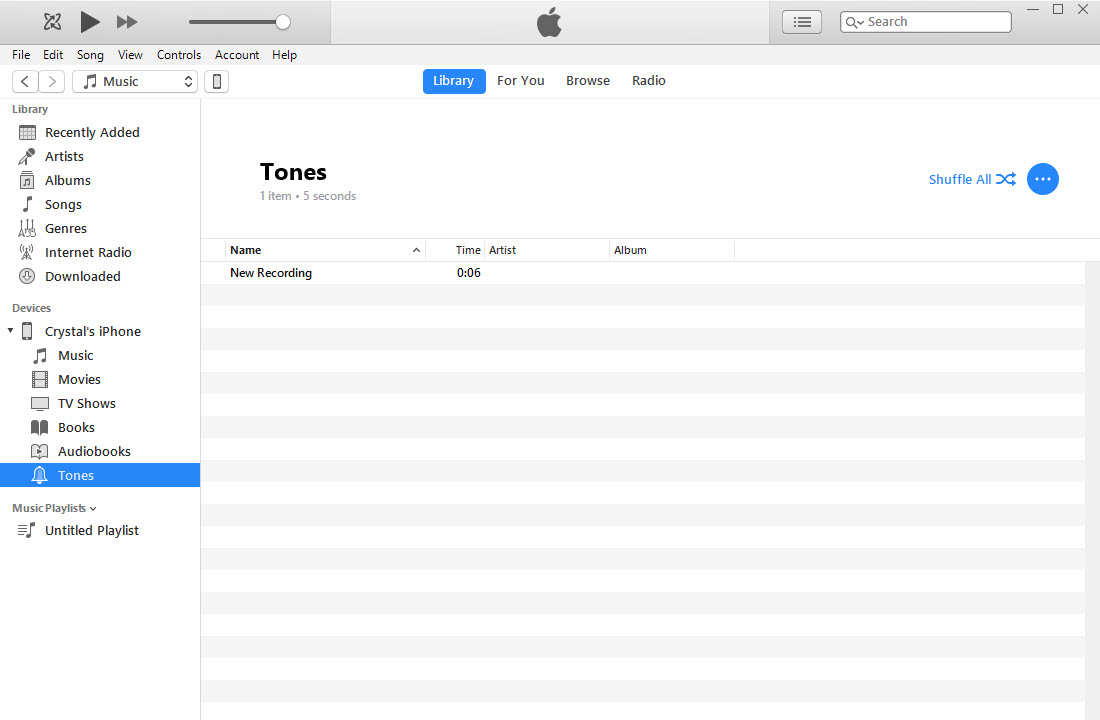
Task: Open the Account menu
Action: point(237,55)
